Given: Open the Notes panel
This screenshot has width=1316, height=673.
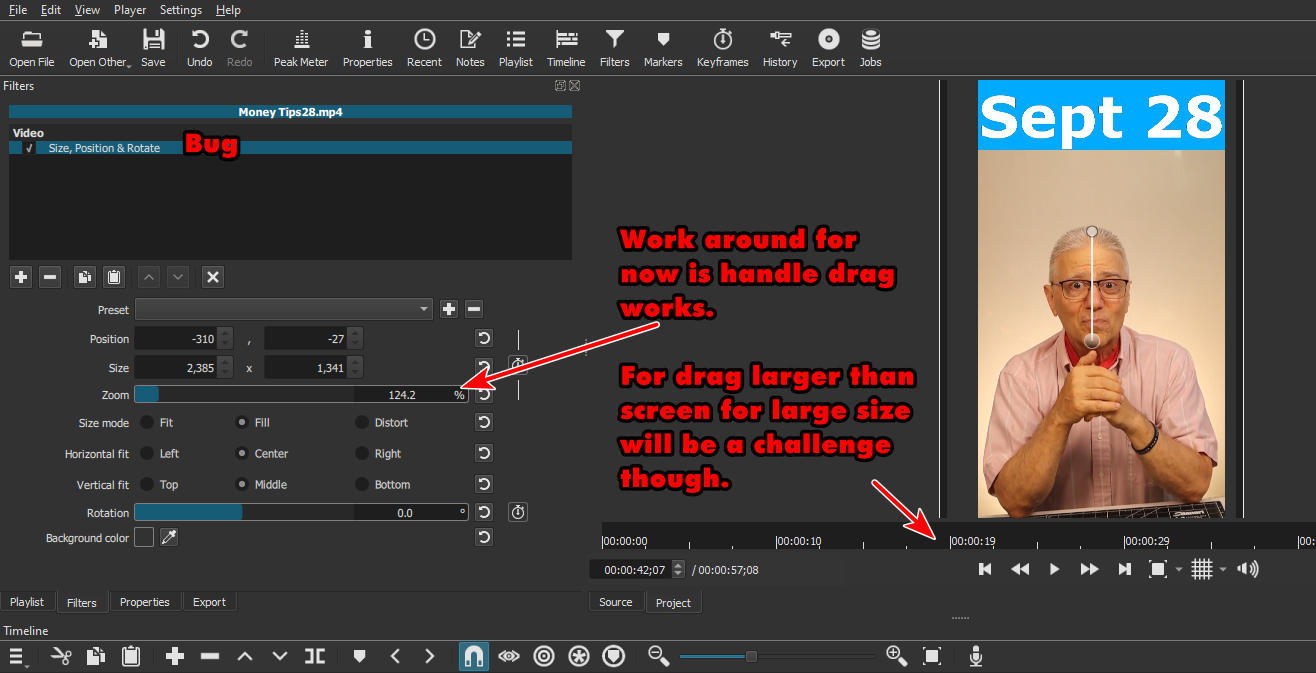Looking at the screenshot, I should (470, 47).
